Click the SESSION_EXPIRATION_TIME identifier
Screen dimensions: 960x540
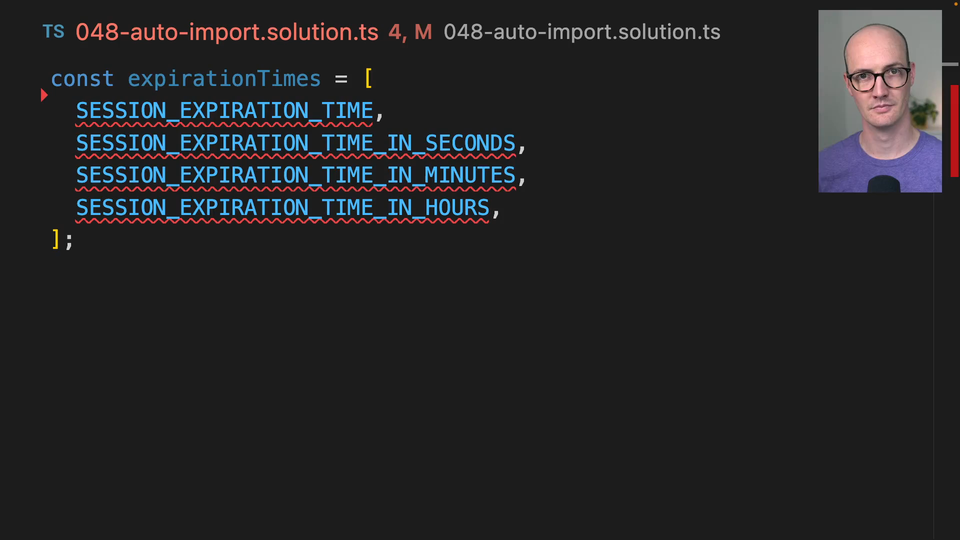[224, 111]
